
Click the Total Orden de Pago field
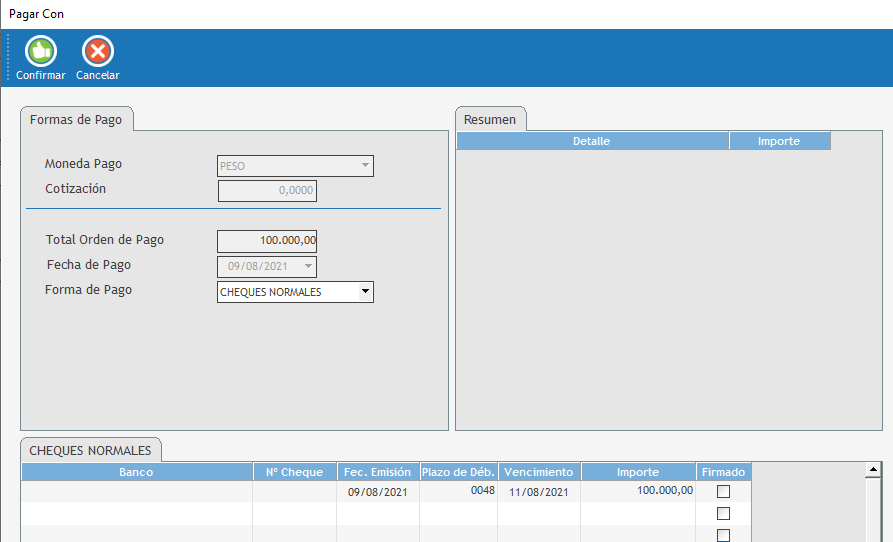267,241
